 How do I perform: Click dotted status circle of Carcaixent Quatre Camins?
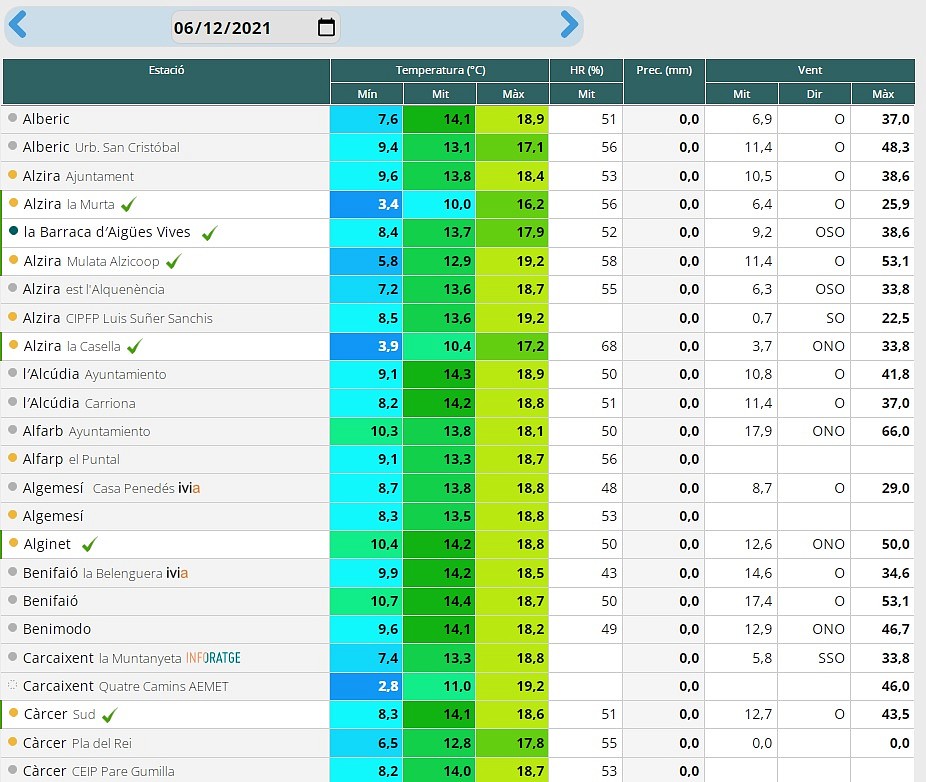(12, 685)
